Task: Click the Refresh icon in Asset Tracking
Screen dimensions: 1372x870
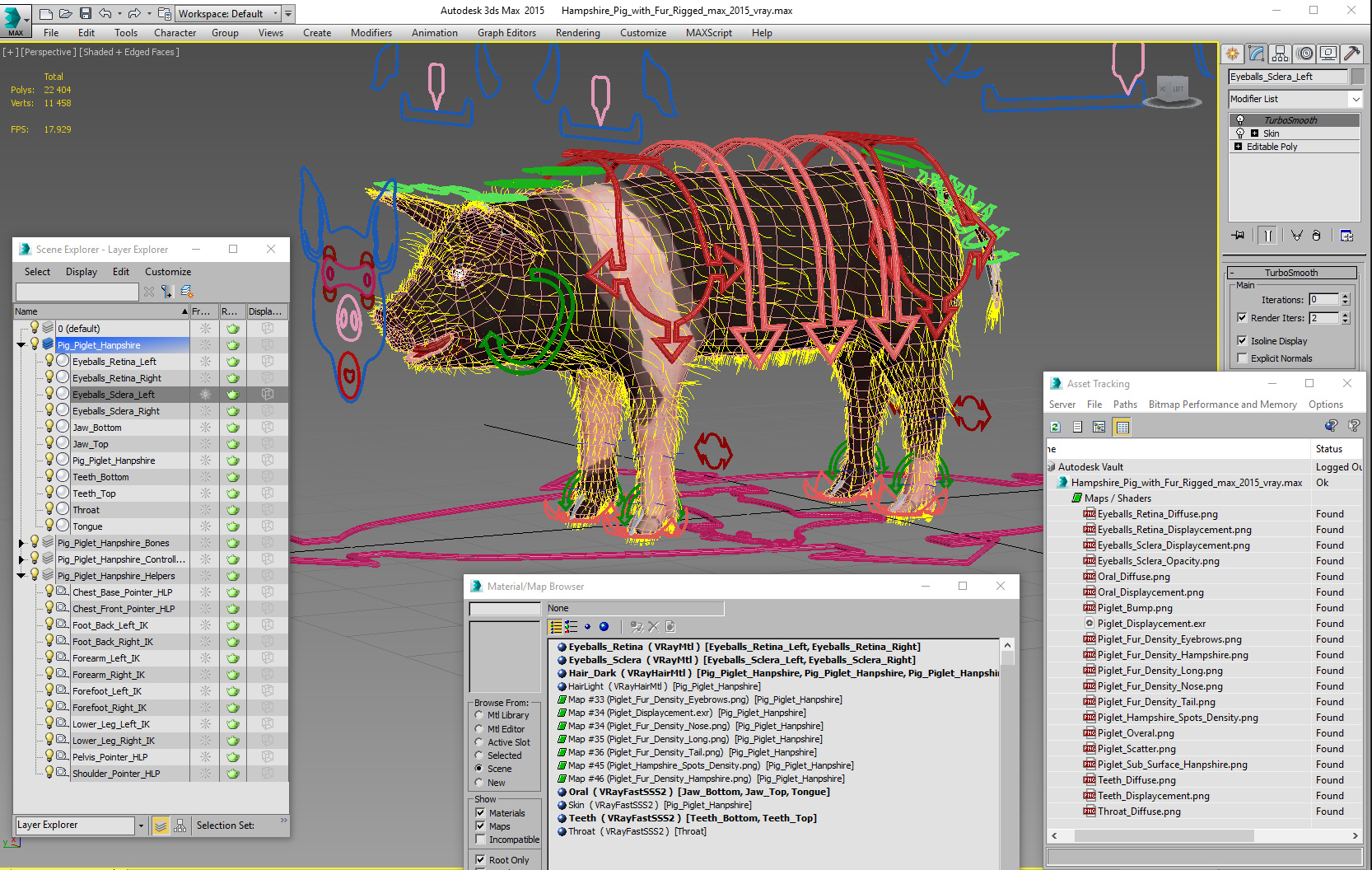Action: 1055,427
